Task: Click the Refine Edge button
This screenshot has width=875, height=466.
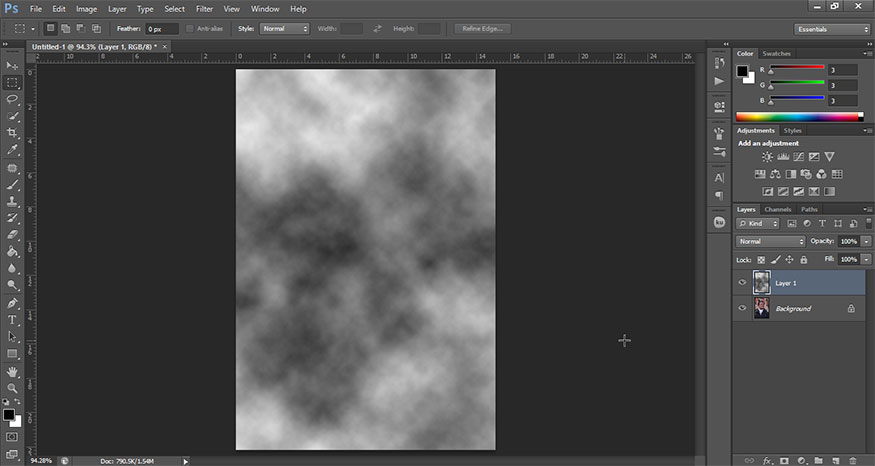Action: click(482, 28)
